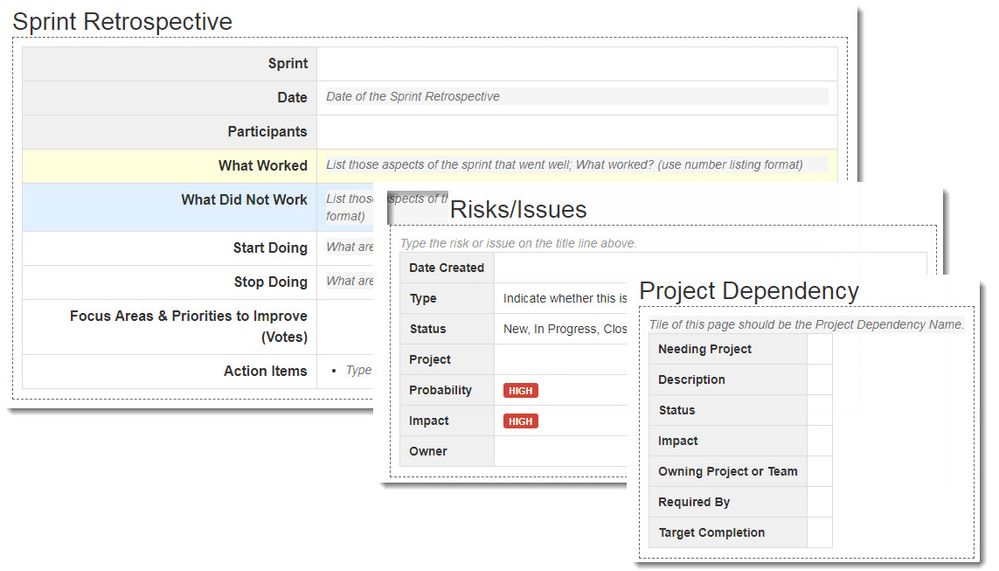The image size is (999, 571).
Task: Click the 'Indicate whether this is' type text
Action: [x=565, y=298]
